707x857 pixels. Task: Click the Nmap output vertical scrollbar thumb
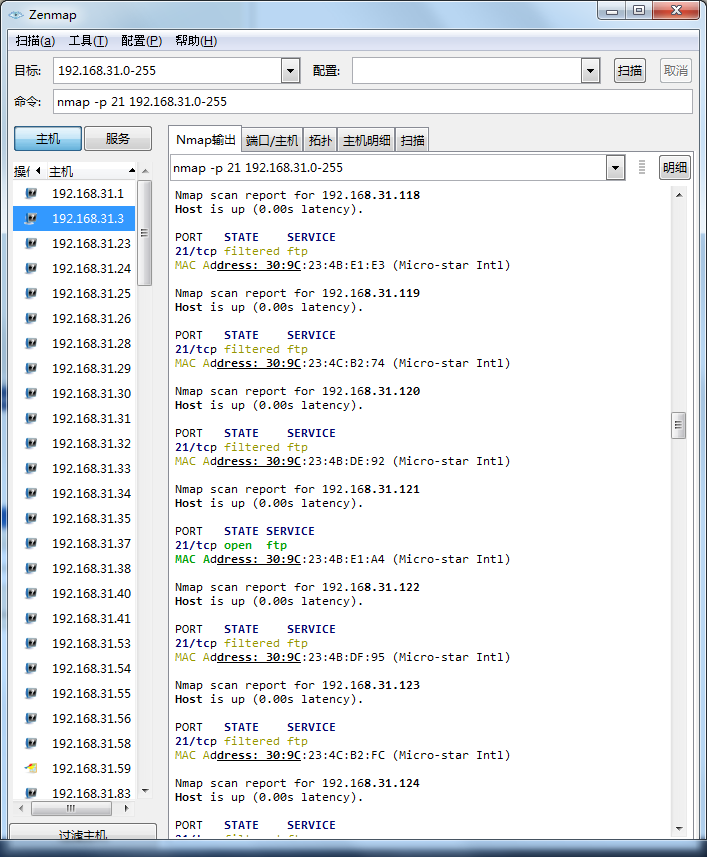678,425
